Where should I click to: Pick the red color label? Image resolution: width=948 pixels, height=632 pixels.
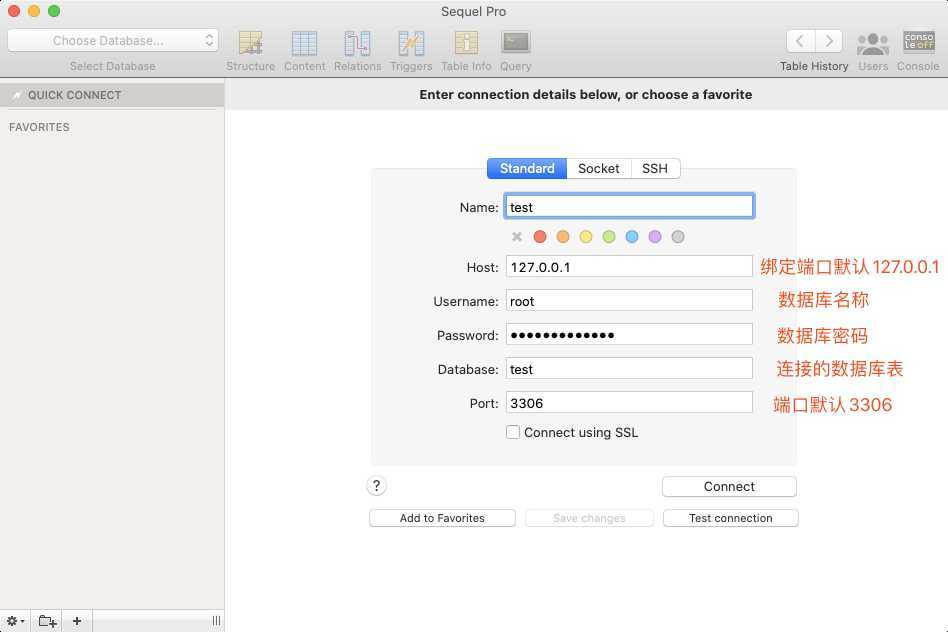pyautogui.click(x=540, y=236)
